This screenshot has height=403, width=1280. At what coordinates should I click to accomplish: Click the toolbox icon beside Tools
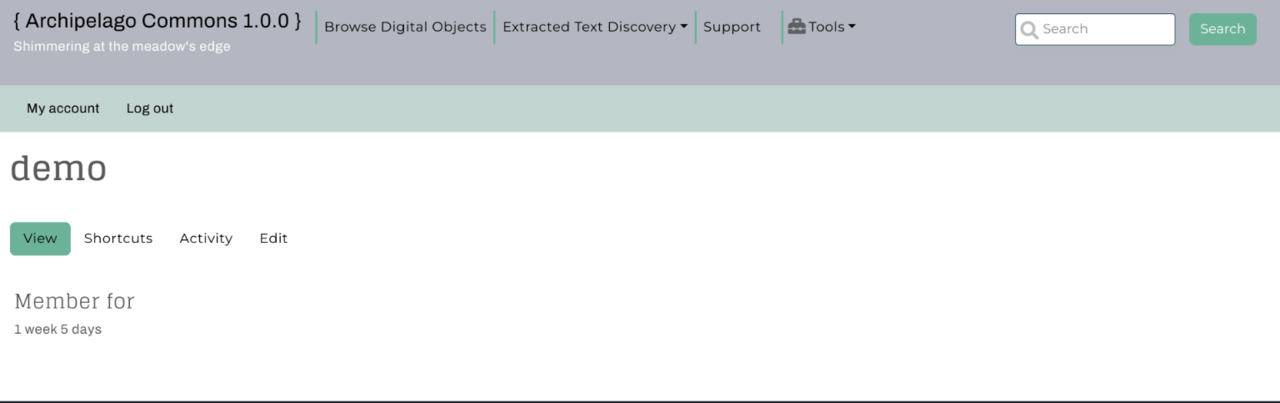(796, 27)
